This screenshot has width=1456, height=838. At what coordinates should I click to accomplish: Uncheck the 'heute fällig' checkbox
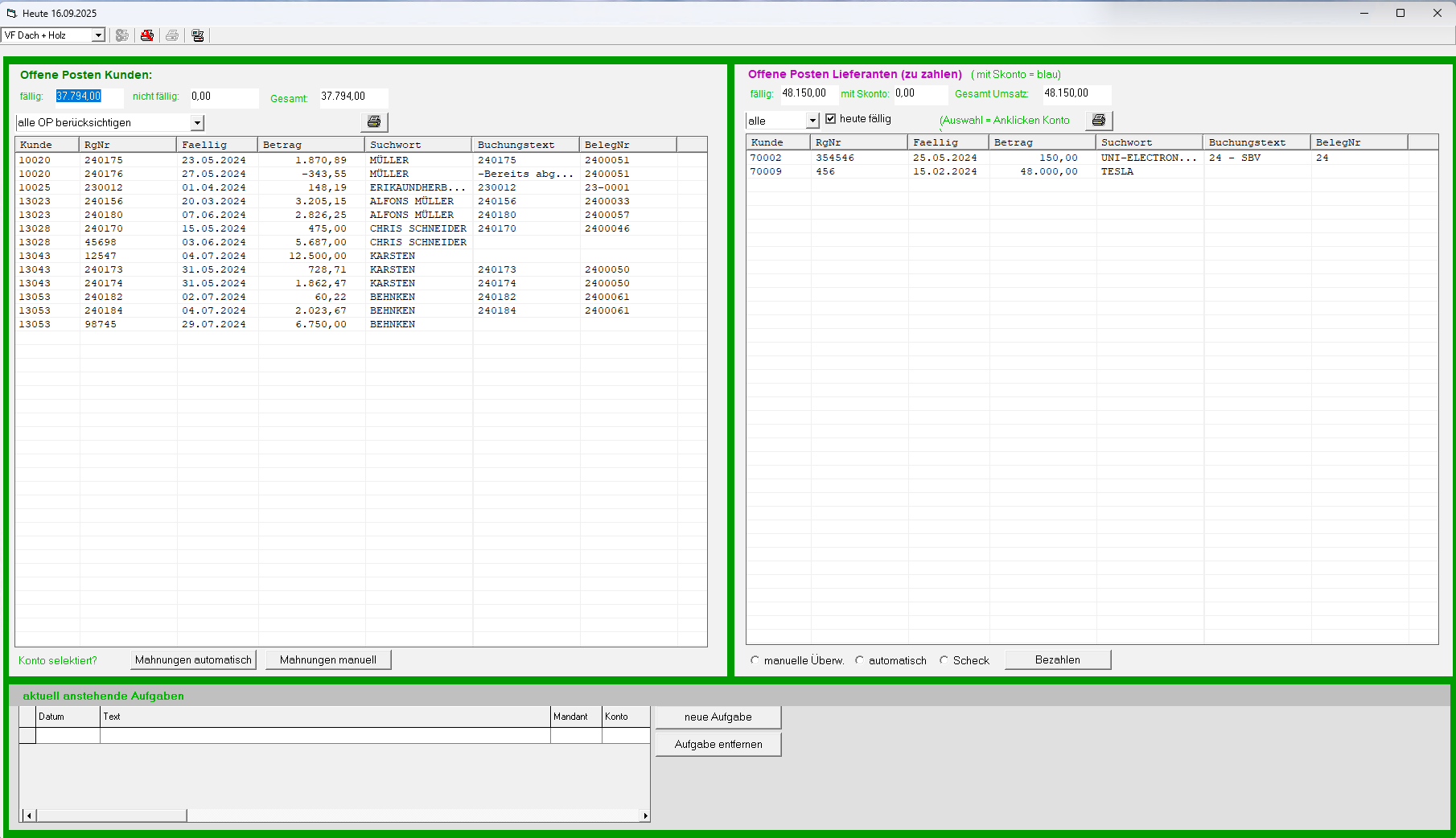831,119
